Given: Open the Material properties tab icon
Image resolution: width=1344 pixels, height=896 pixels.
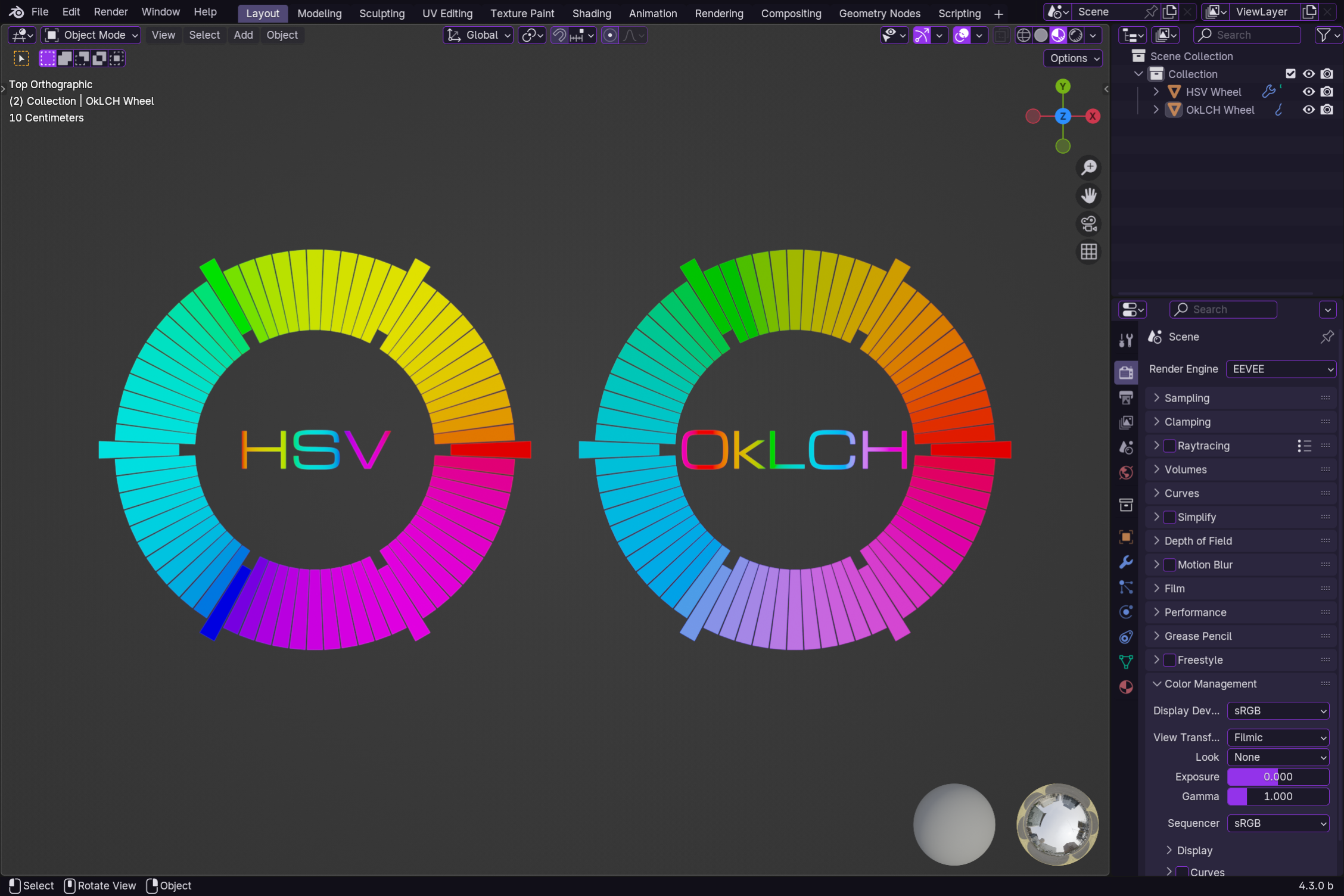Looking at the screenshot, I should [1125, 687].
